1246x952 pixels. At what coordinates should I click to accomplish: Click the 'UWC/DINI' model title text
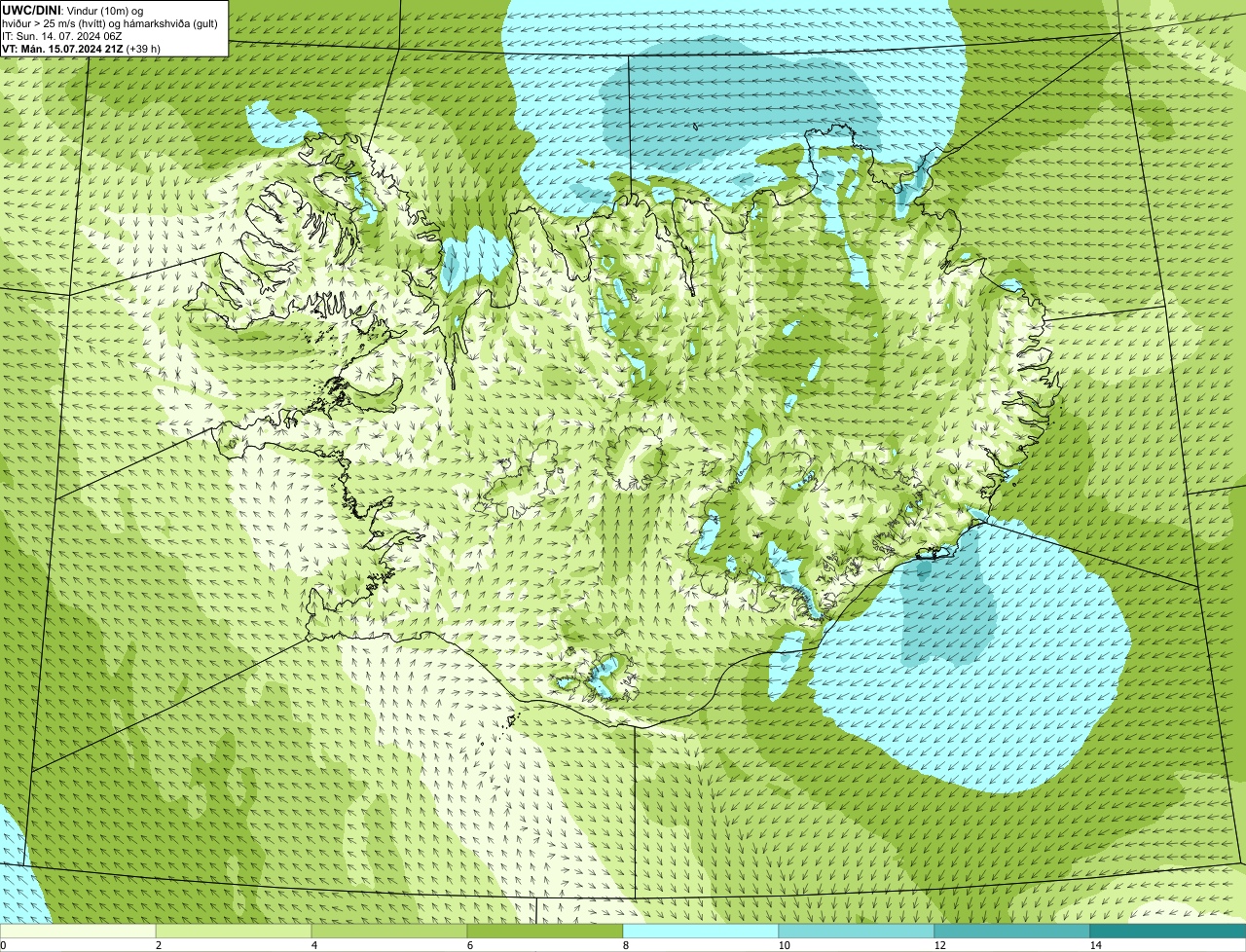[31, 10]
